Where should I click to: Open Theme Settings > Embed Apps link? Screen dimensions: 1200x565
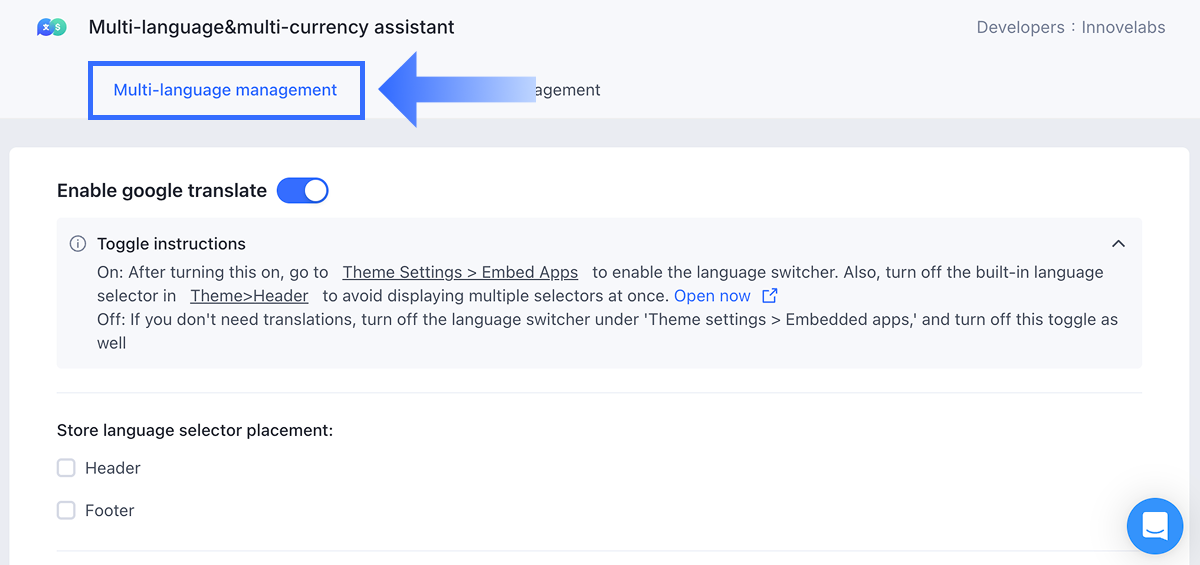460,272
